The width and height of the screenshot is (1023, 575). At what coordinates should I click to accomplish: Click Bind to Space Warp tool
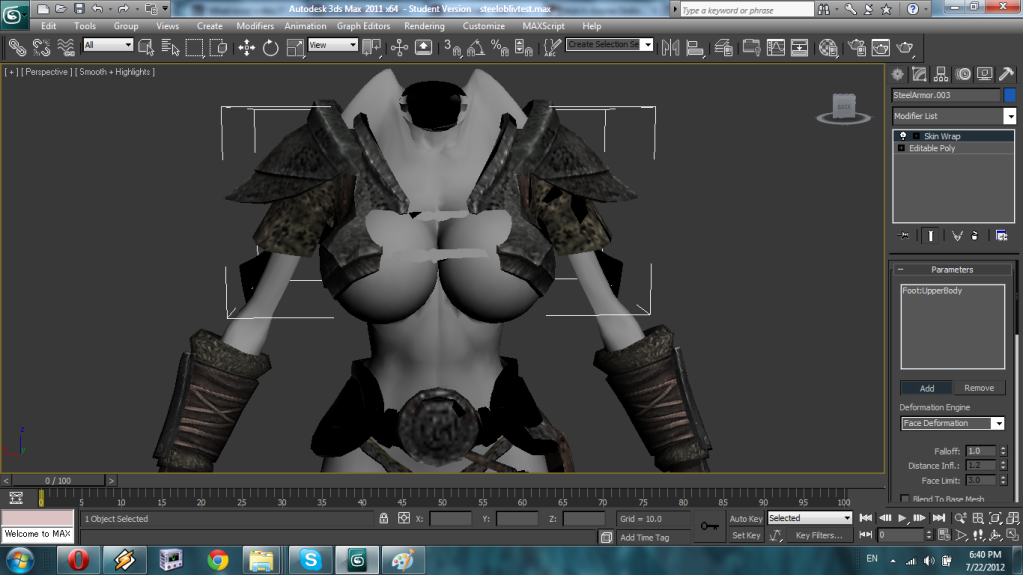tap(66, 48)
